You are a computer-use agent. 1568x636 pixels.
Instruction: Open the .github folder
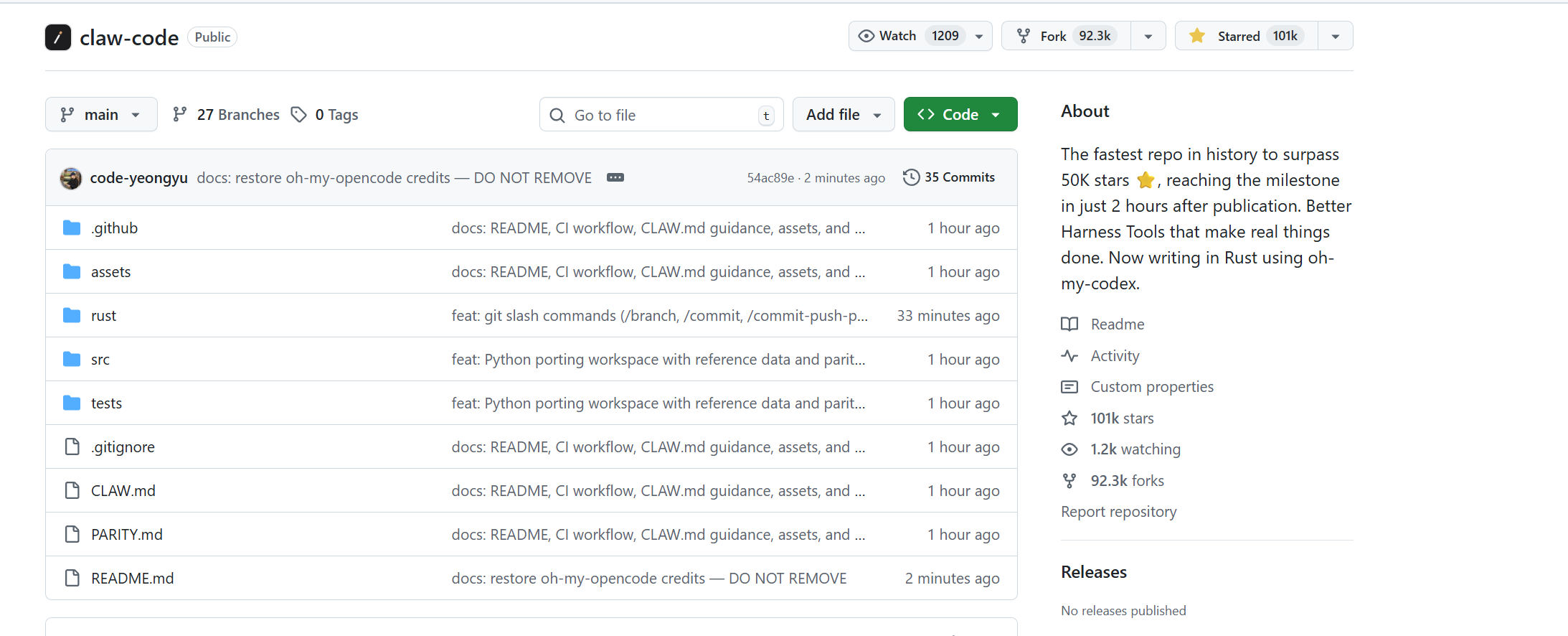(114, 228)
